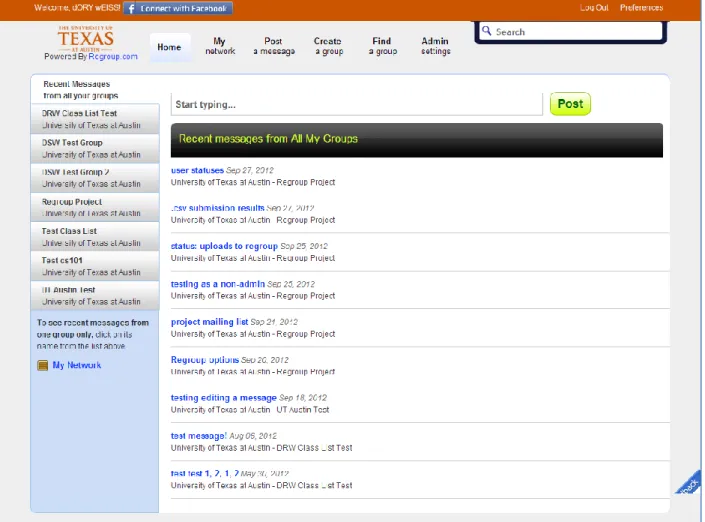Open Post a message menu item
This screenshot has height=522, width=705.
tap(274, 46)
